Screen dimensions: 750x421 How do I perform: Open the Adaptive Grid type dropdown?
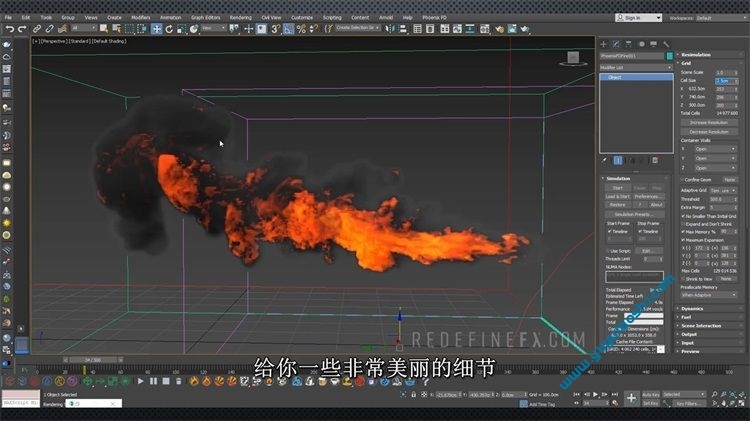723,190
